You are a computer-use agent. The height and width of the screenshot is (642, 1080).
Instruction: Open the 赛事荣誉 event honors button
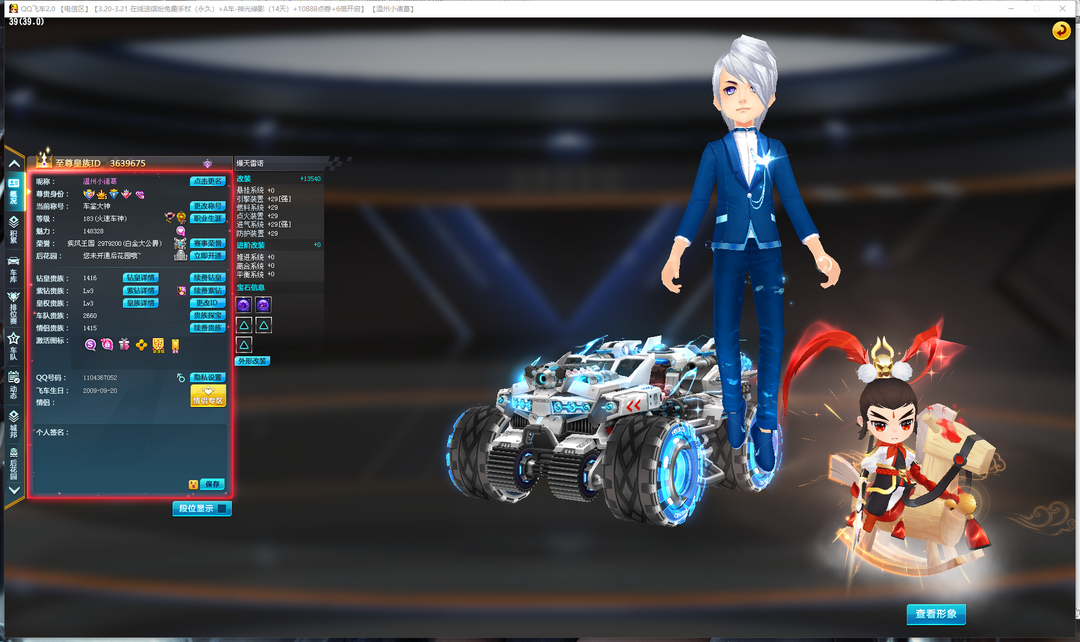[x=207, y=243]
